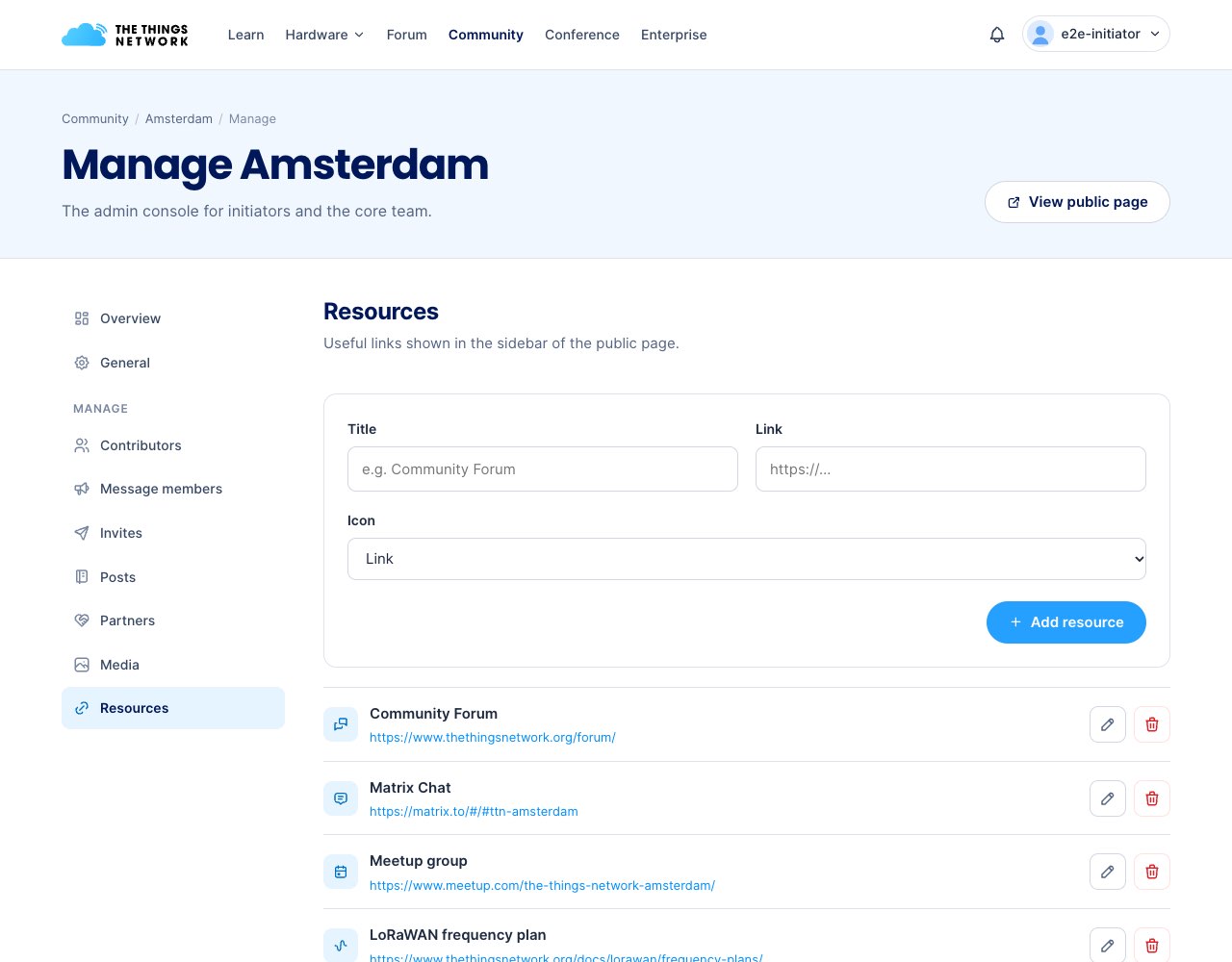Expand the Hardware nav menu
The image size is (1232, 962).
coord(324,35)
